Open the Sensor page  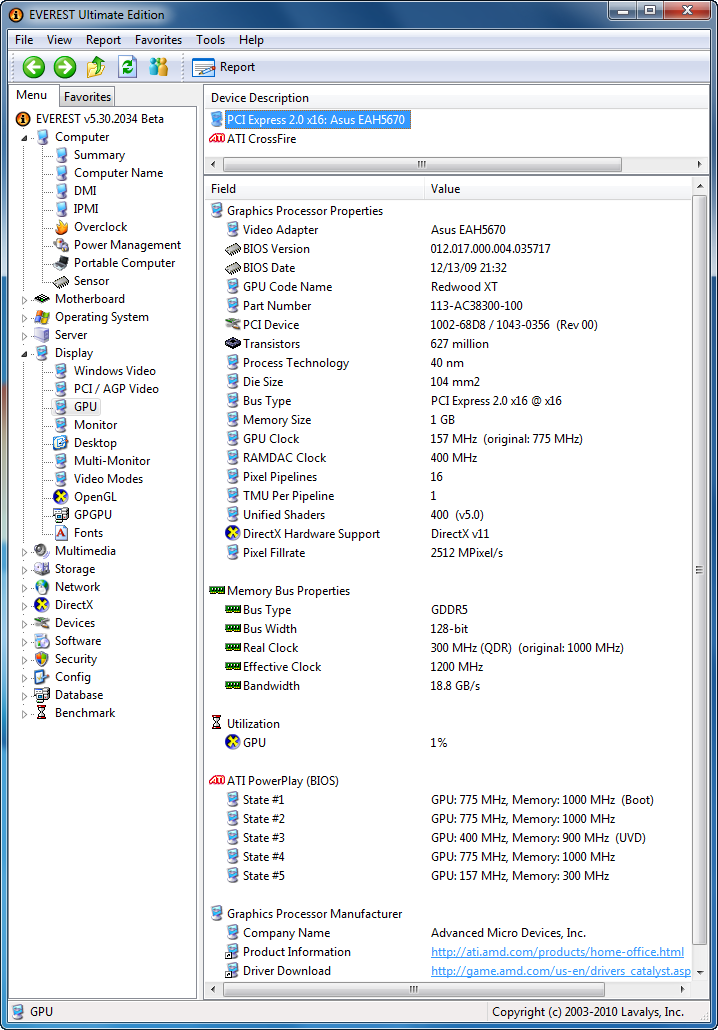(x=91, y=281)
